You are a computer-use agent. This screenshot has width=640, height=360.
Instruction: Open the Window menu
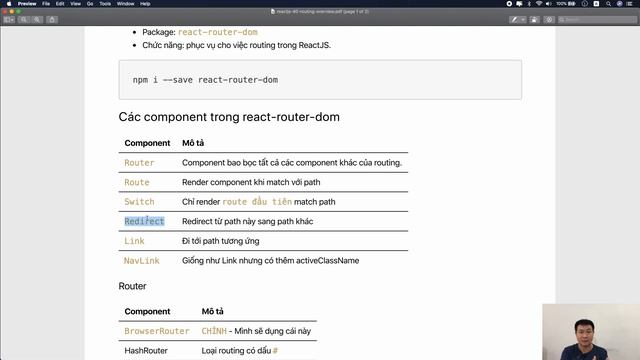(125, 4)
